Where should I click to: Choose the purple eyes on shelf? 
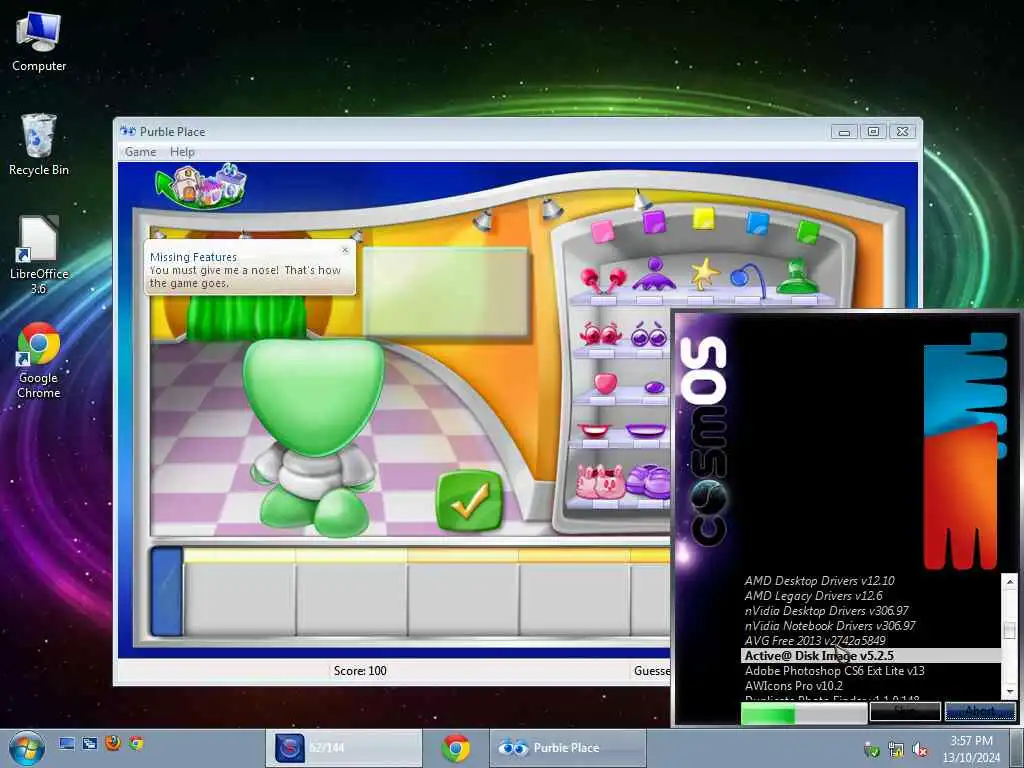coord(649,334)
